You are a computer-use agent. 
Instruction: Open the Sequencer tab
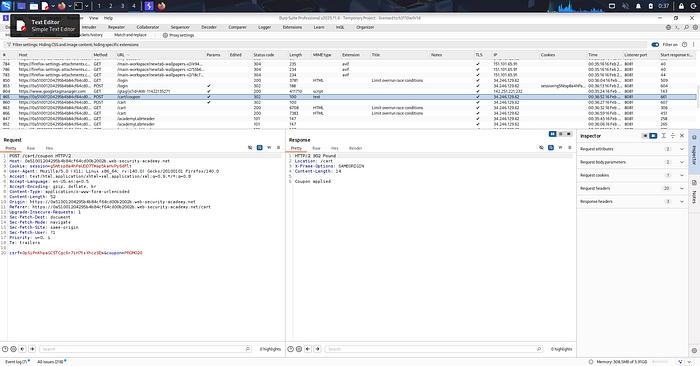(x=180, y=27)
